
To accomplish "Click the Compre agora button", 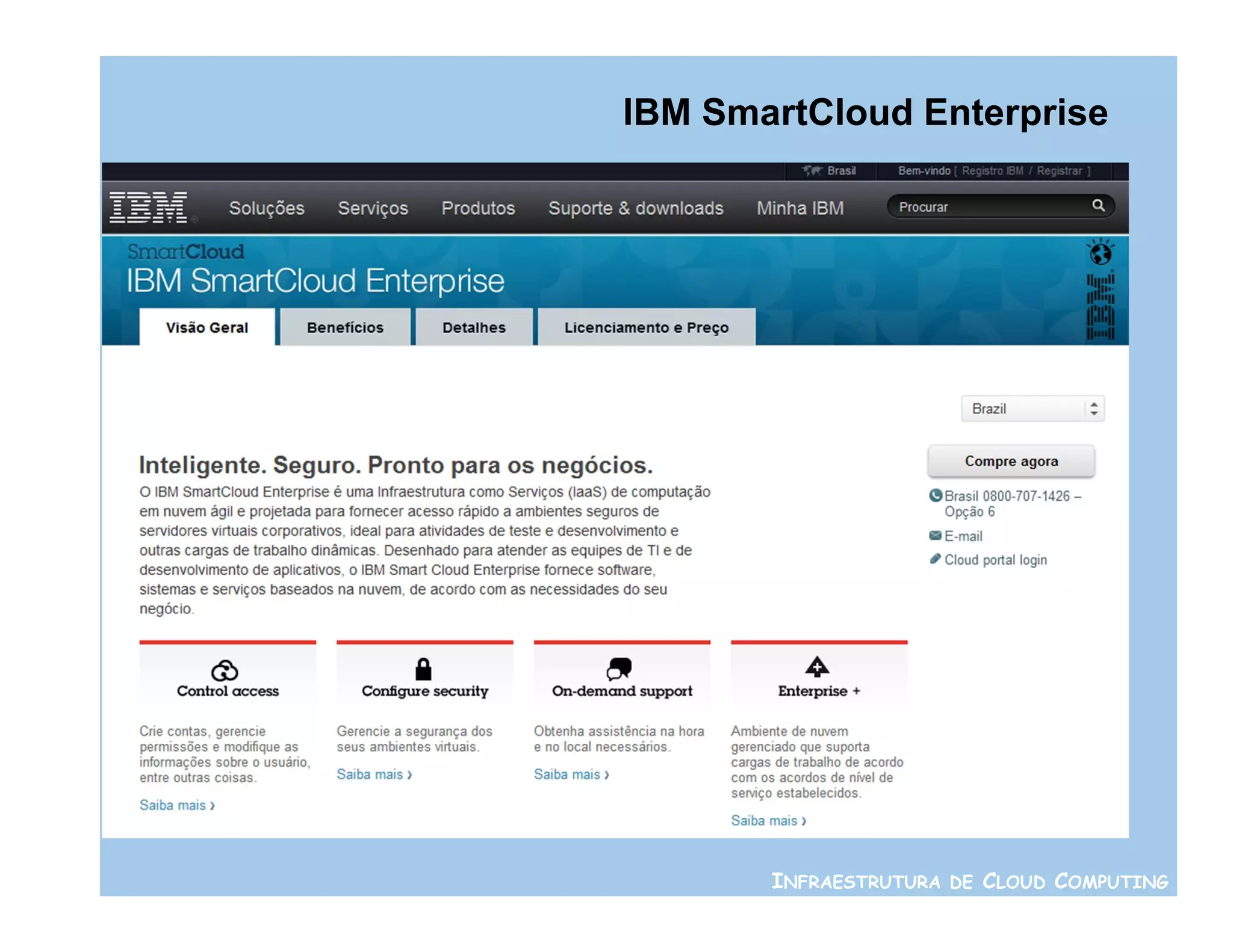I will (x=1011, y=461).
